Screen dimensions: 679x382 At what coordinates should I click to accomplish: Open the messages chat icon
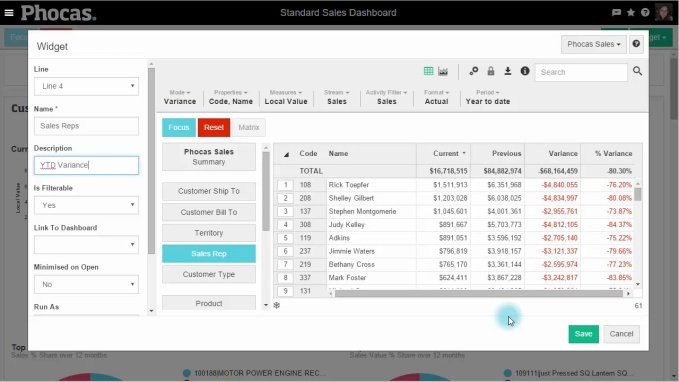click(x=616, y=13)
